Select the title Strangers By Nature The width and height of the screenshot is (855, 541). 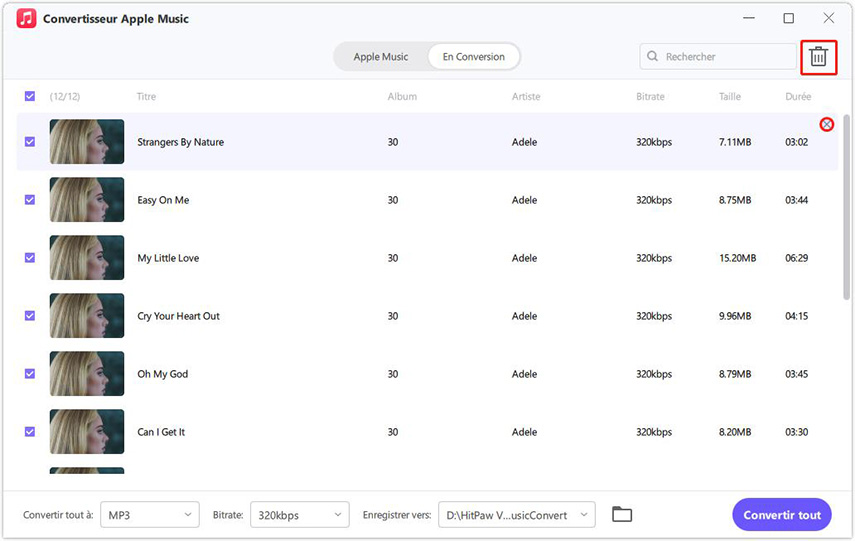(180, 142)
